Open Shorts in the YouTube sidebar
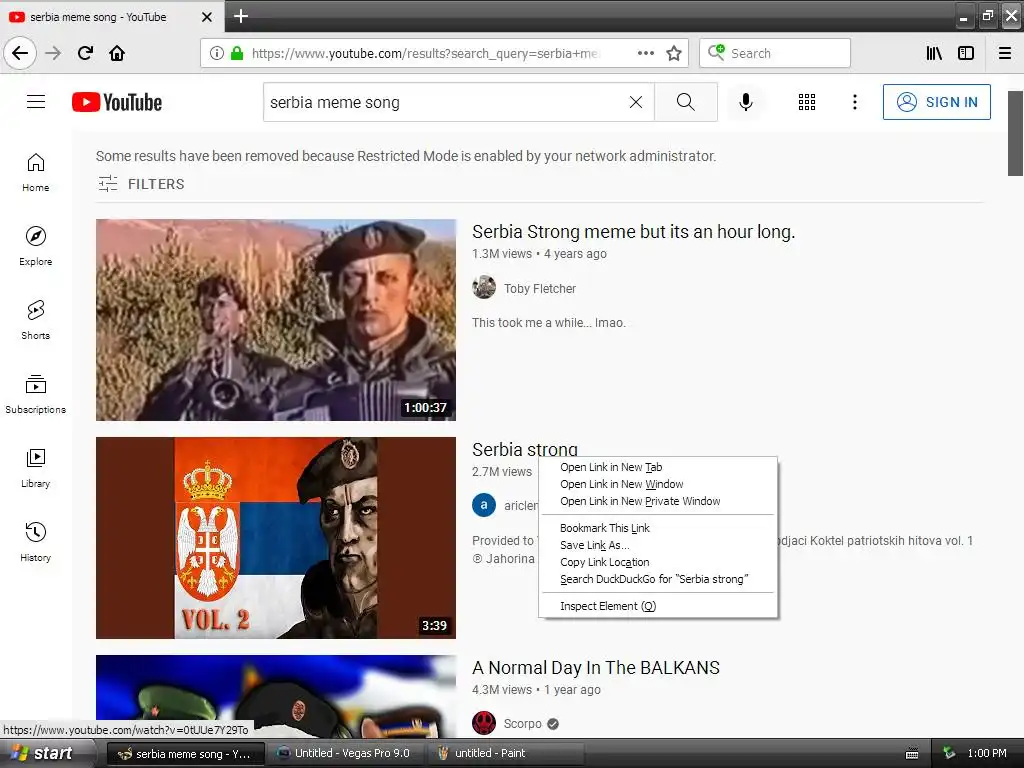 click(36, 320)
